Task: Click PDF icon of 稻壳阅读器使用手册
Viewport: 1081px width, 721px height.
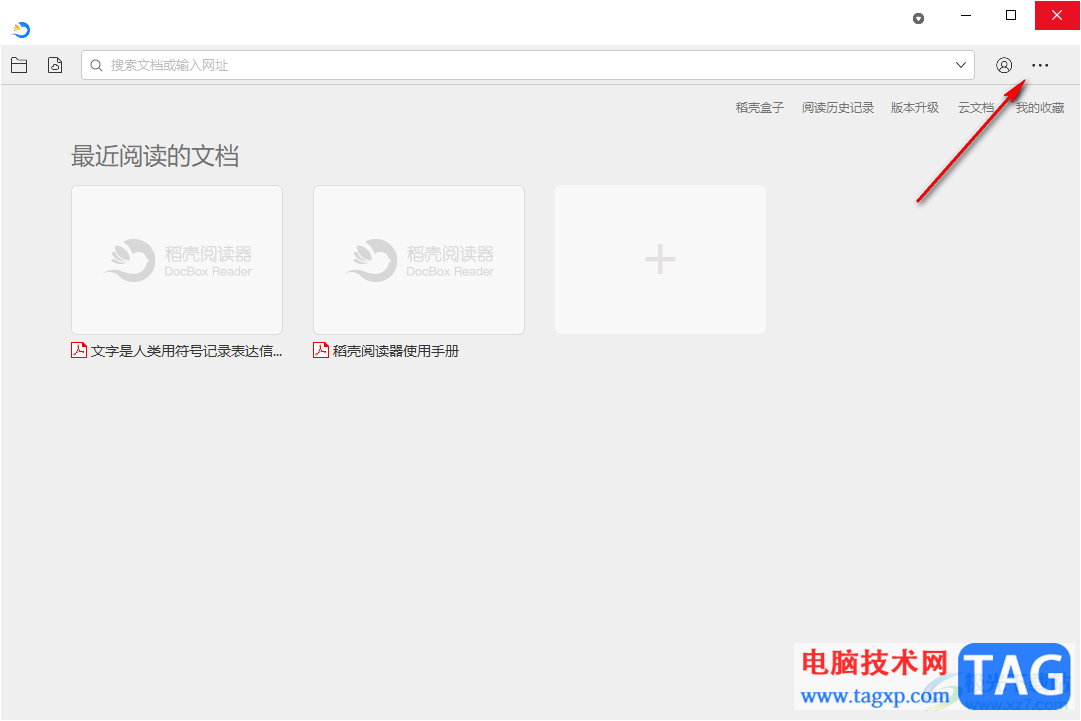Action: [x=321, y=350]
